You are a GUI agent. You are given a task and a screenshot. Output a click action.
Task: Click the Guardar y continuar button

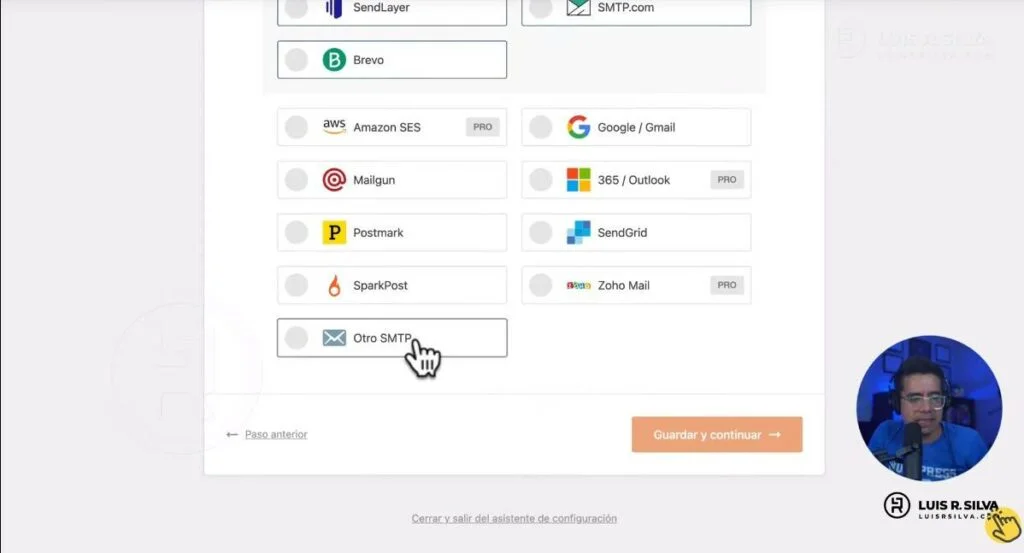pos(716,434)
